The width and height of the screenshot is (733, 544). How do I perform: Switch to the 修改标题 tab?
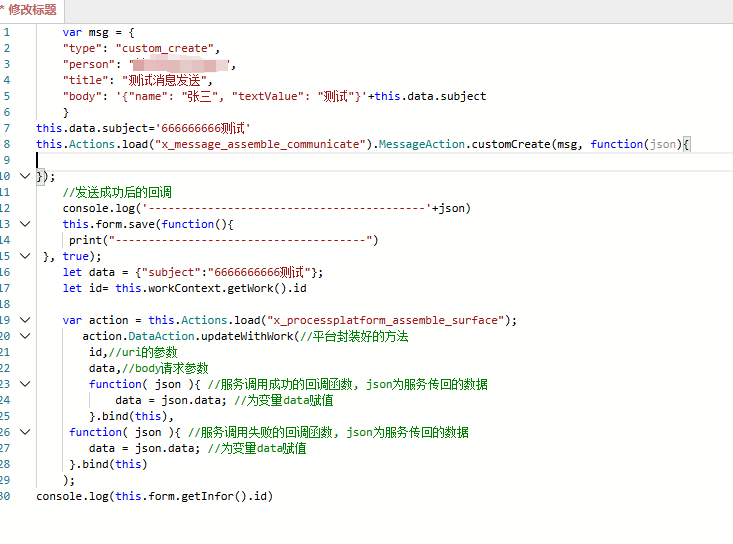click(30, 10)
